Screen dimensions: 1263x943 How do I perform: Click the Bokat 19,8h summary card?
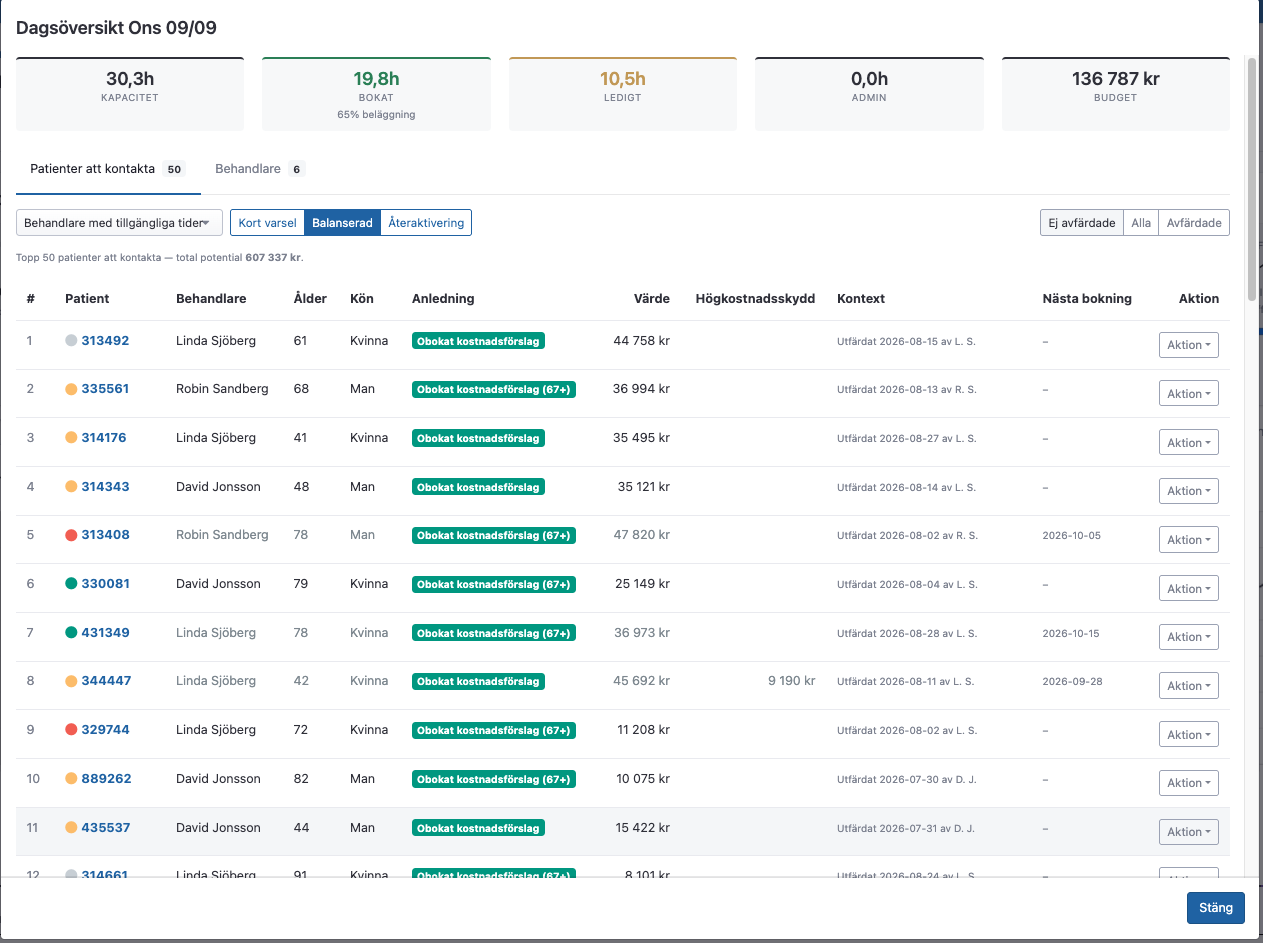(376, 94)
